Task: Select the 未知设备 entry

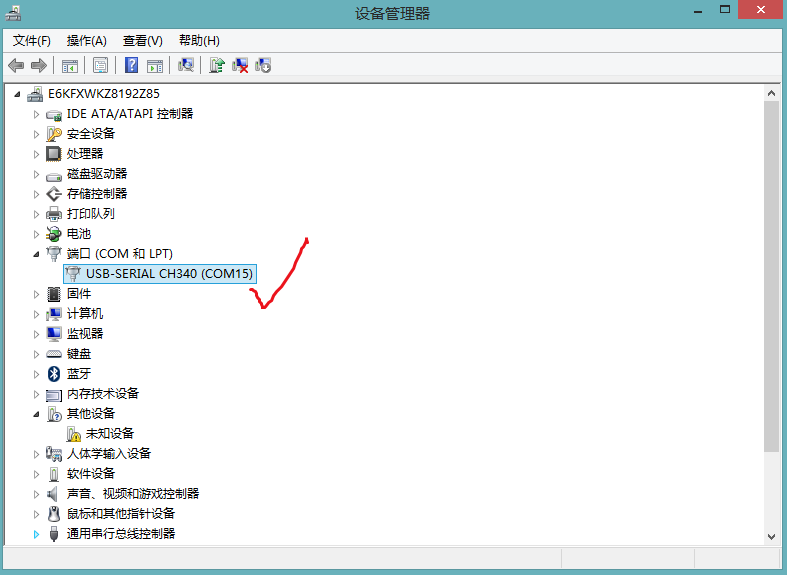Action: pos(110,434)
